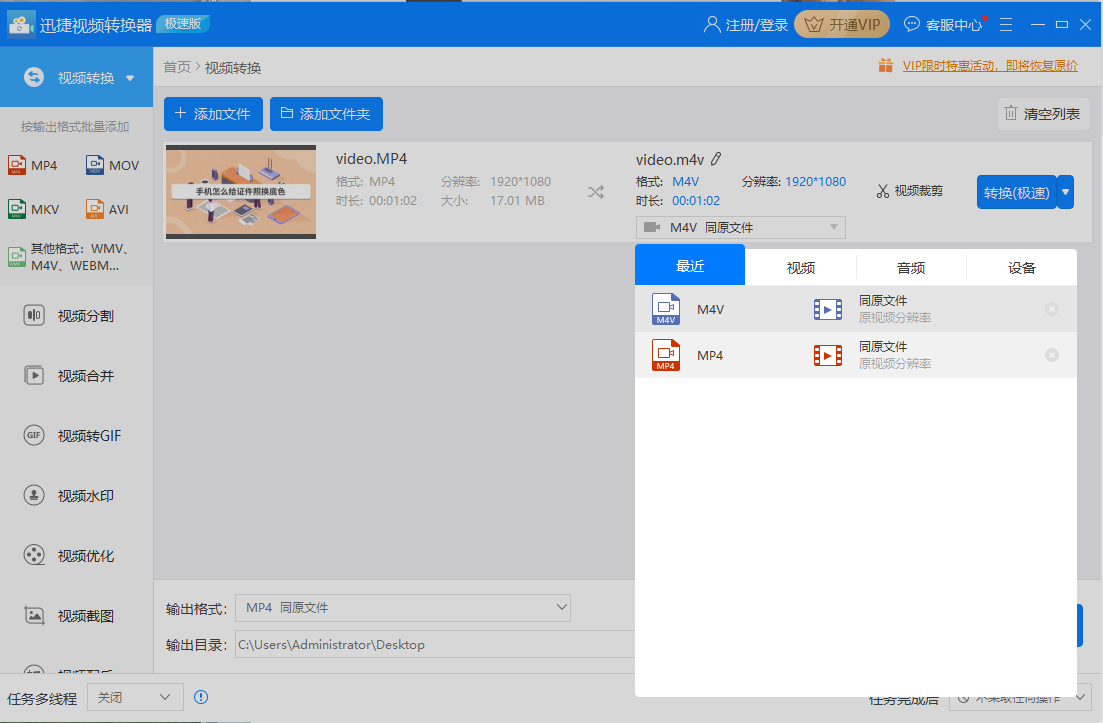This screenshot has width=1103, height=723.
Task: Rename the output file via the pencil icon
Action: point(715,158)
